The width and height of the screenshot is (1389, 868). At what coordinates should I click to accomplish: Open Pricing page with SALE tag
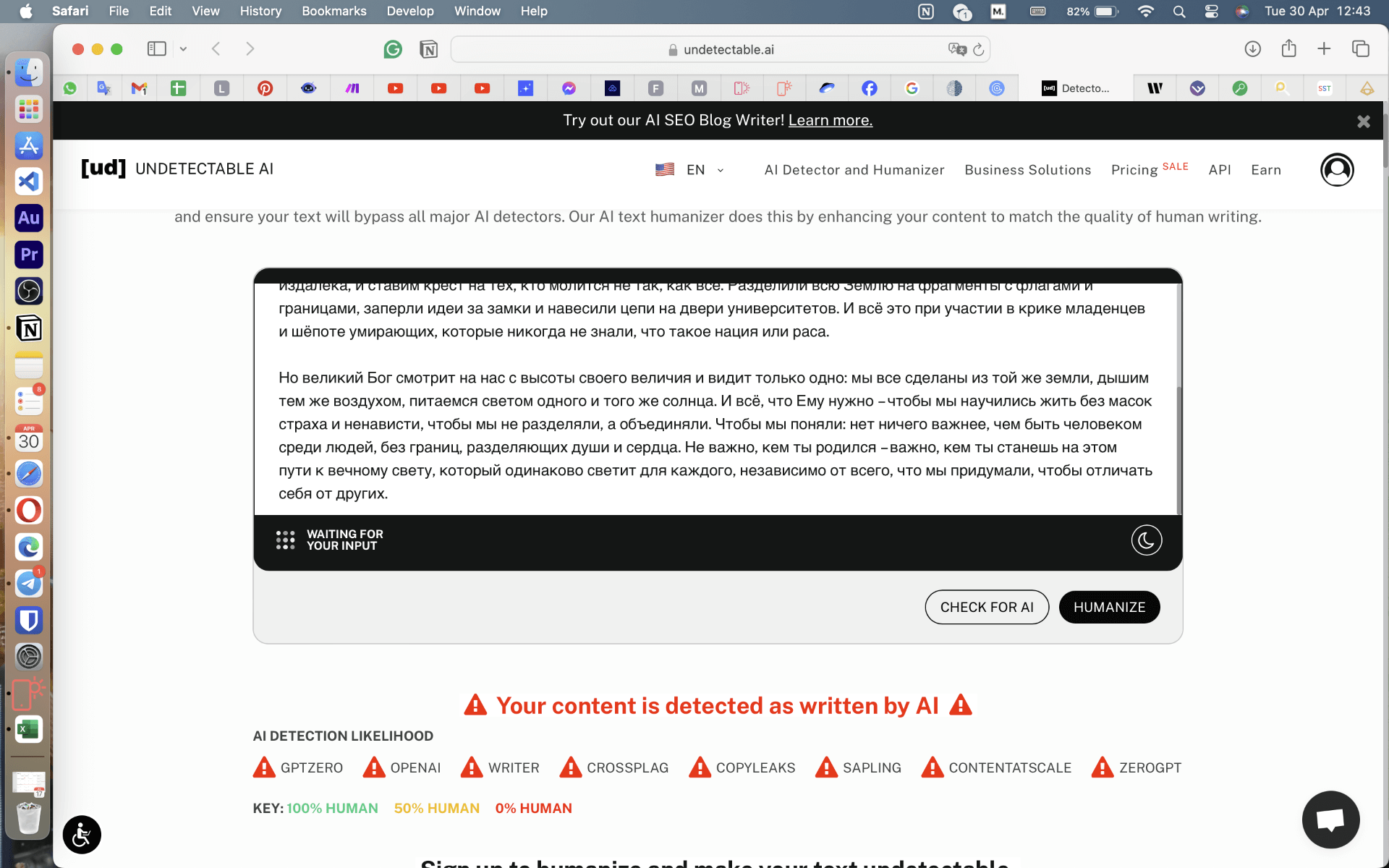[x=1150, y=169]
